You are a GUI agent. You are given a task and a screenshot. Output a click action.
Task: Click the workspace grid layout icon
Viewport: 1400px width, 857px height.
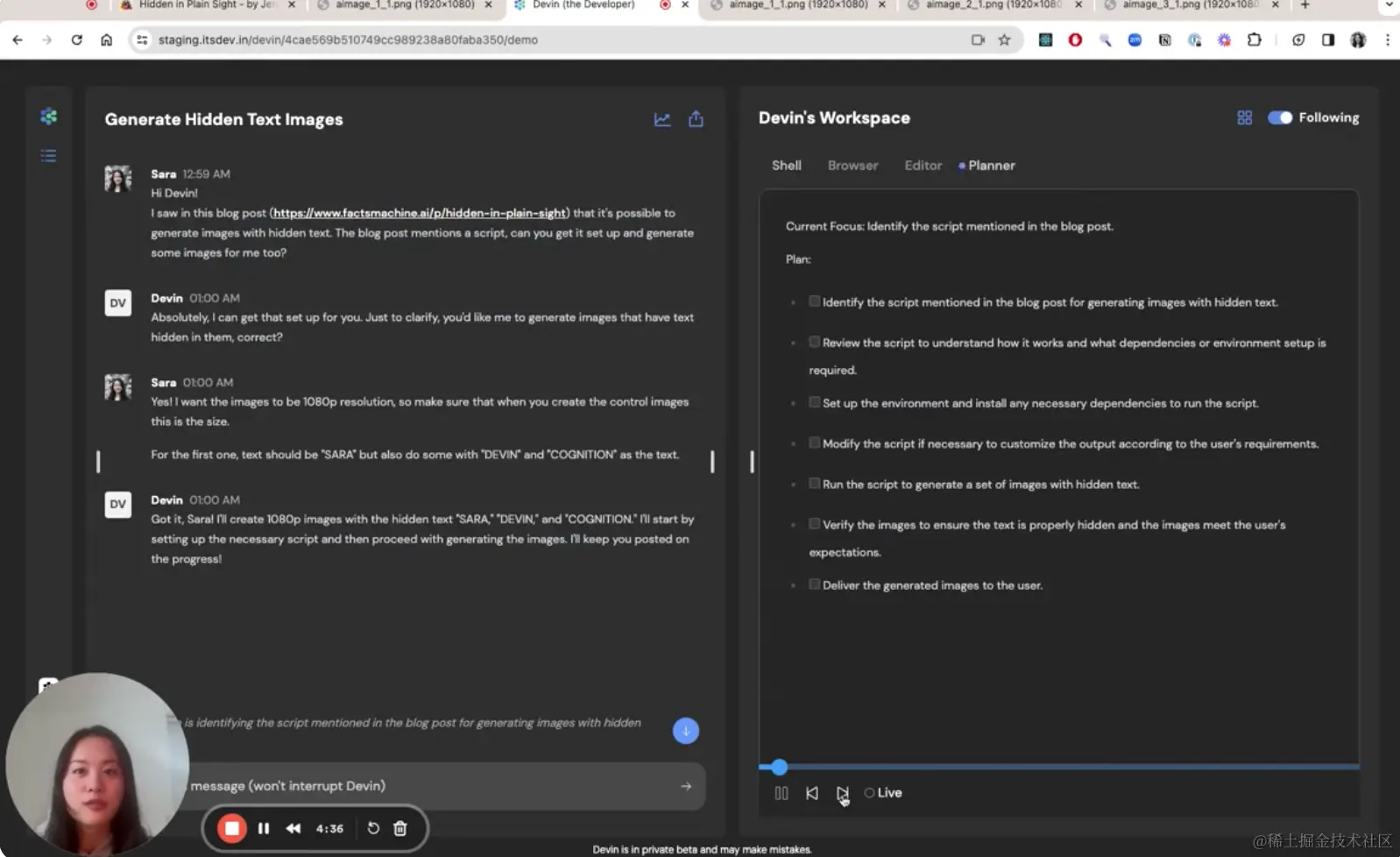[x=1244, y=117]
